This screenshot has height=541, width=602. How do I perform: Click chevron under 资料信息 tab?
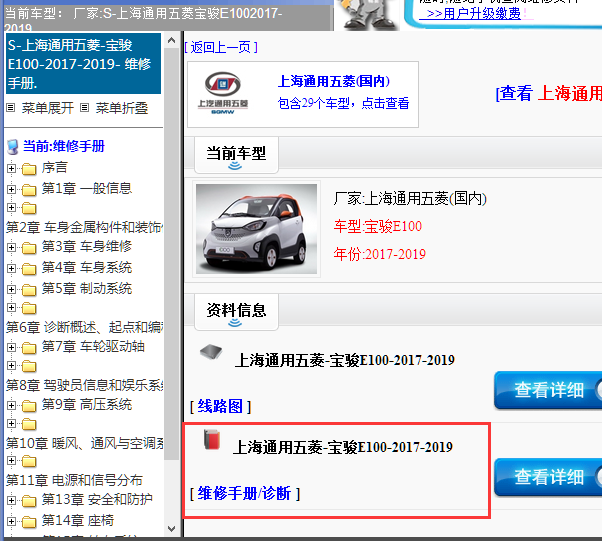235,323
